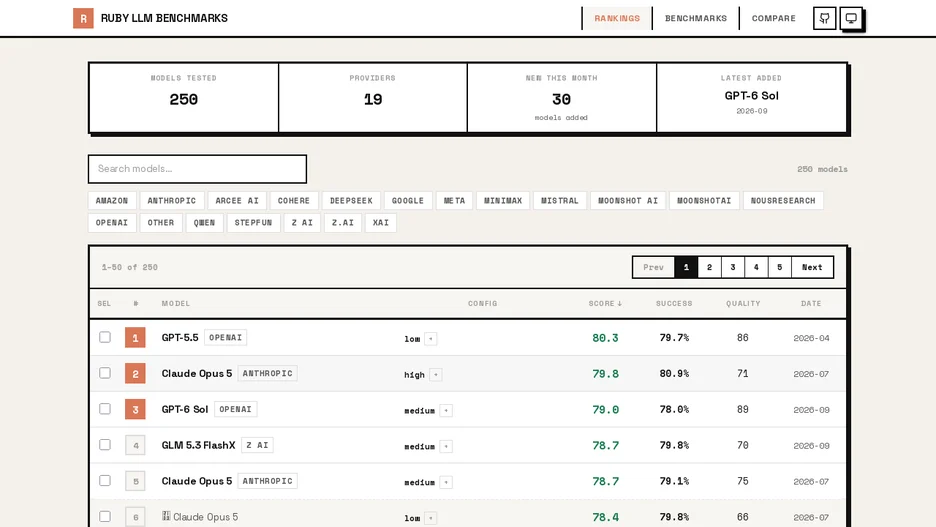
Task: Filter by Qwen provider
Action: pos(204,223)
